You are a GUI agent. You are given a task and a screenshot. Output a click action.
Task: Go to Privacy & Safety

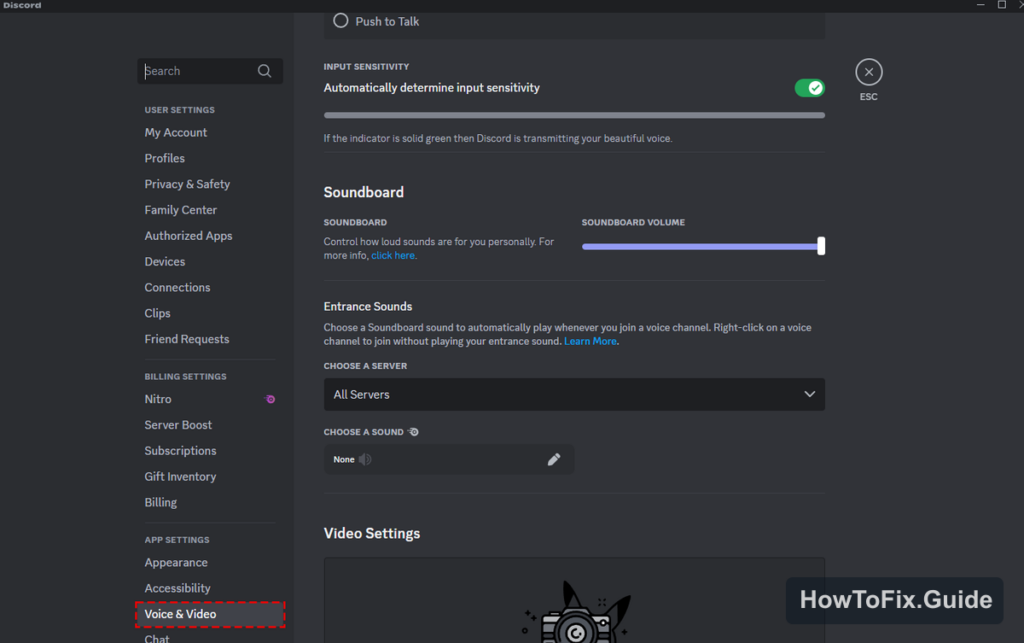tap(187, 184)
